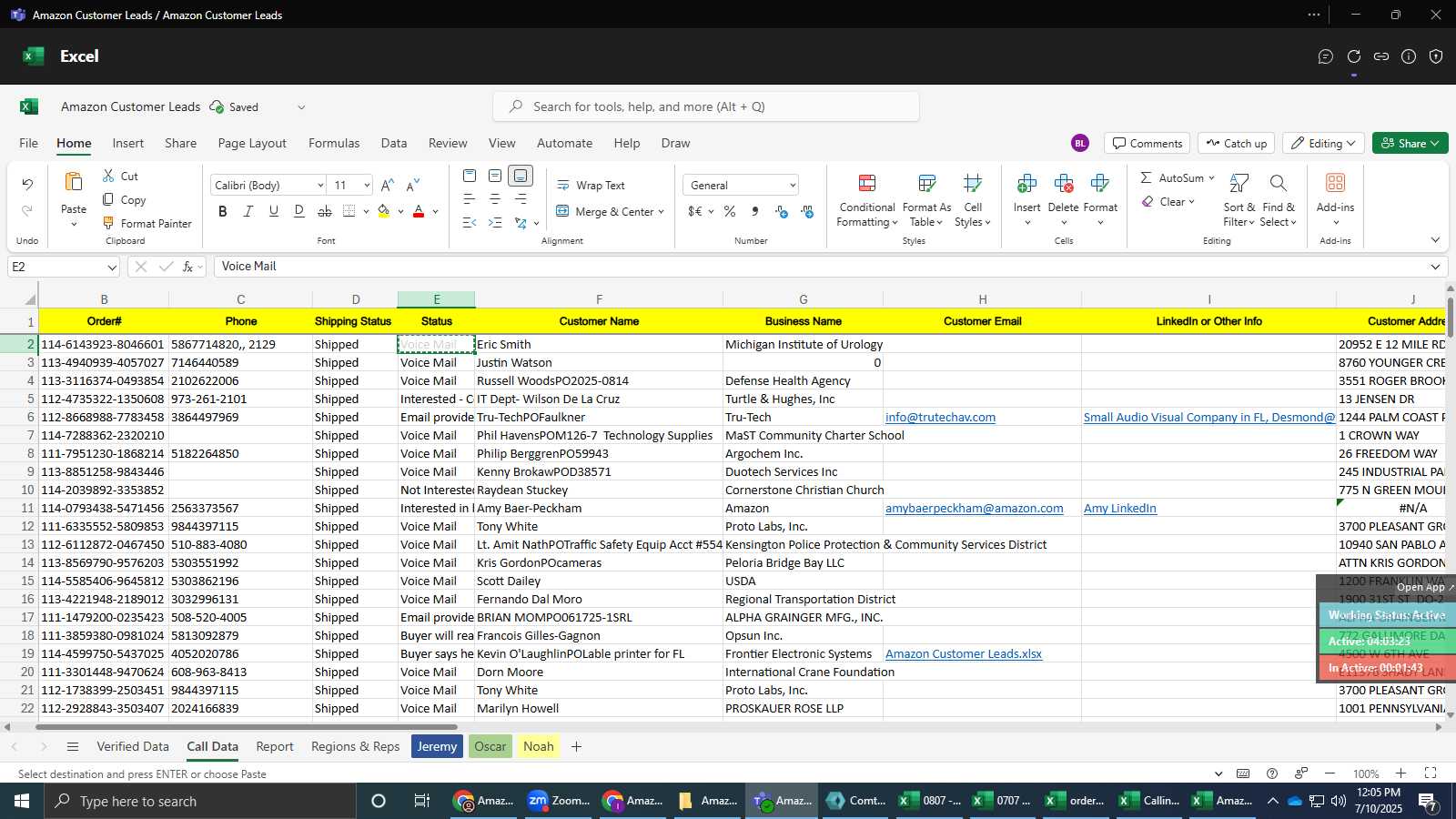Open Sort & Filter icon
Viewport: 1456px width, 819px height.
pyautogui.click(x=1239, y=184)
